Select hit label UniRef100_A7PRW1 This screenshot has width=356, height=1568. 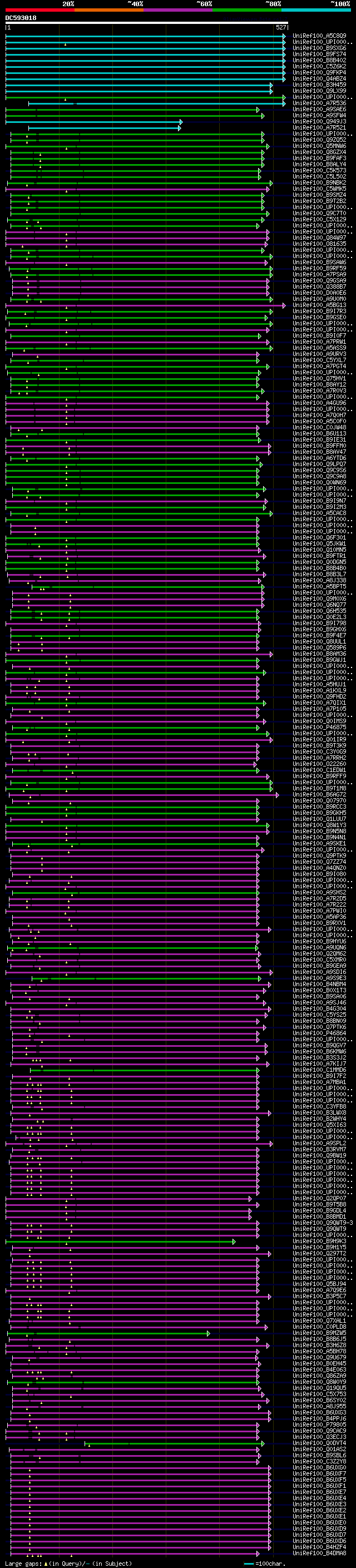pyautogui.click(x=319, y=342)
